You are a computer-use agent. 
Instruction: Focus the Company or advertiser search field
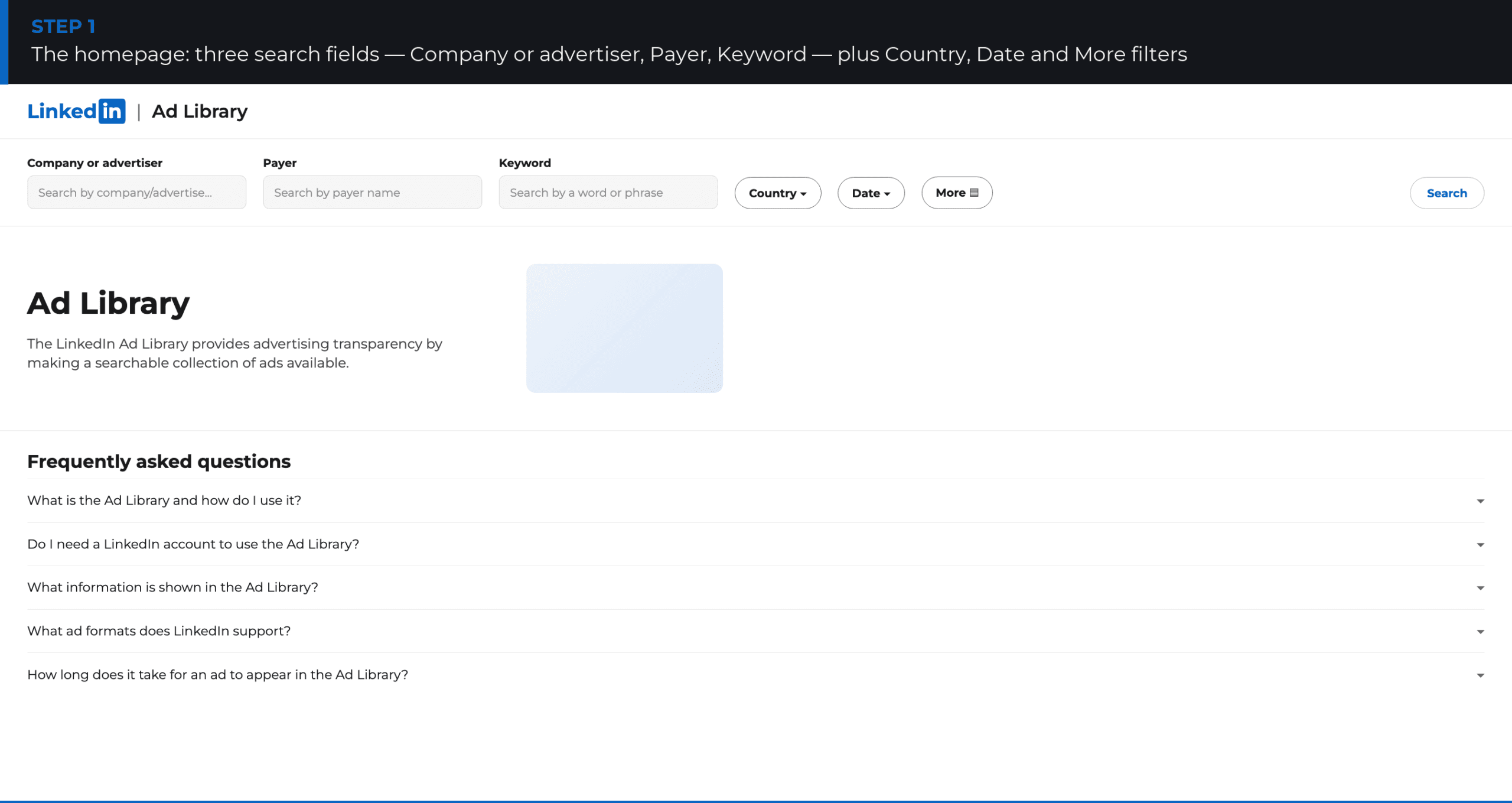coord(136,192)
